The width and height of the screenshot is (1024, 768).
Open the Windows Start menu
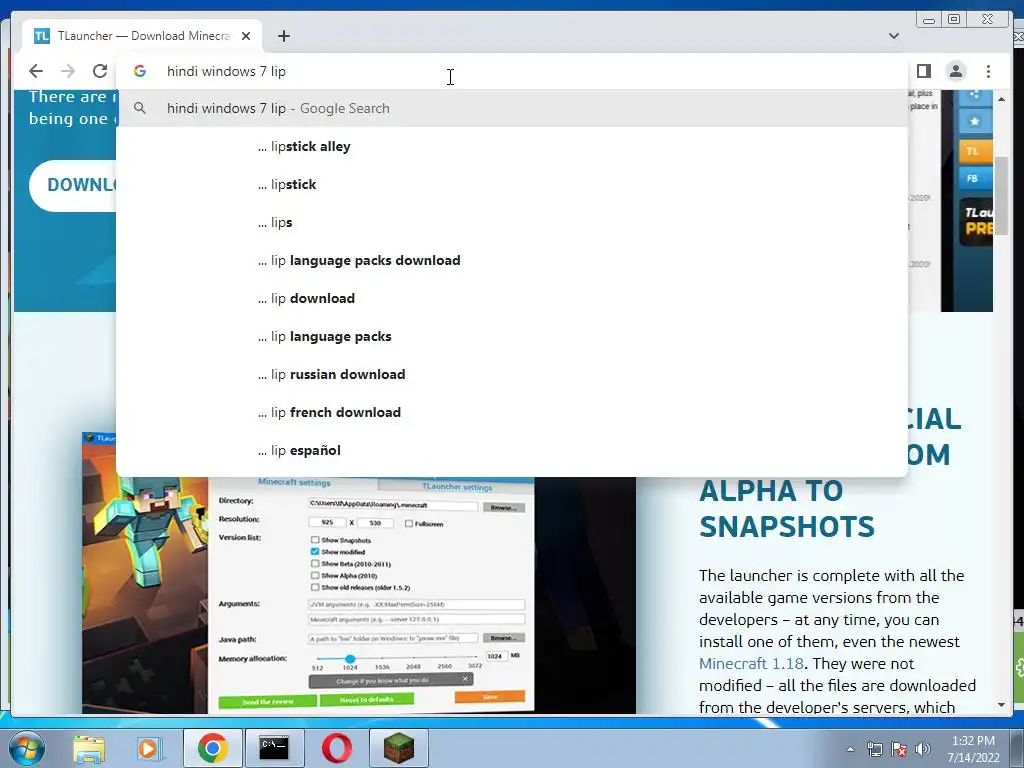(x=27, y=748)
